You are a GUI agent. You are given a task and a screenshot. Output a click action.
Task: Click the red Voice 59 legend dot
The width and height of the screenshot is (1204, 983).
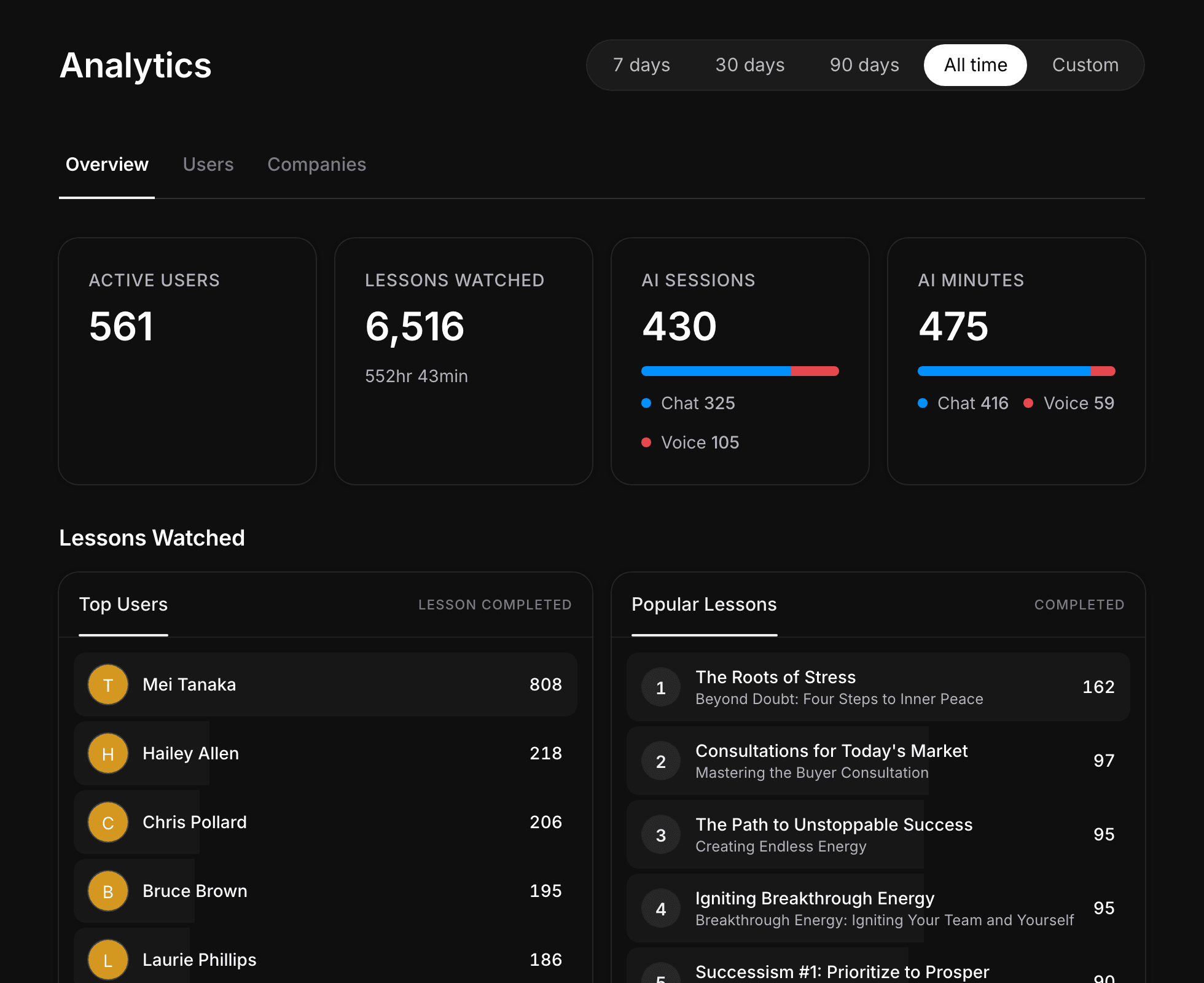tap(1028, 403)
